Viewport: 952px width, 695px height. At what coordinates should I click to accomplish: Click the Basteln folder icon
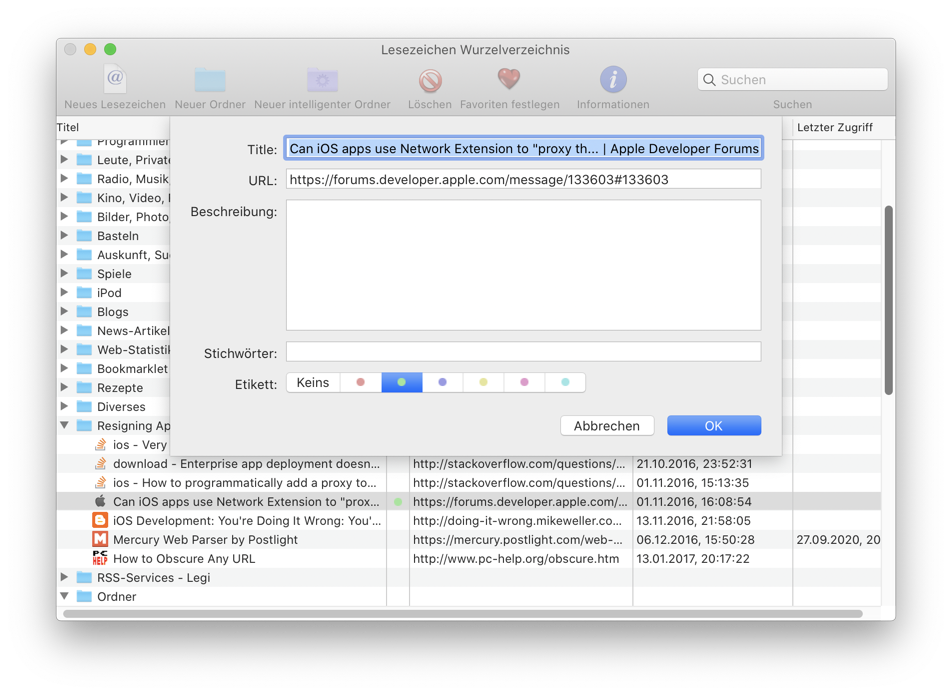click(x=84, y=236)
